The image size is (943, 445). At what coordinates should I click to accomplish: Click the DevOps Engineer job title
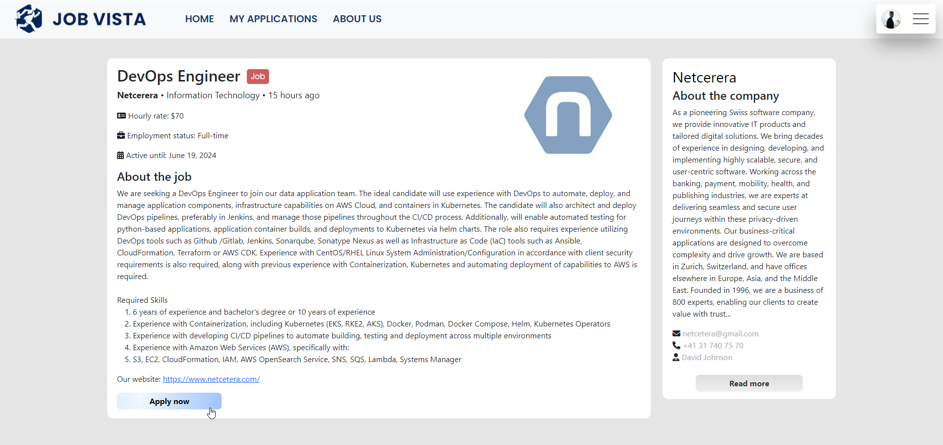[x=179, y=76]
